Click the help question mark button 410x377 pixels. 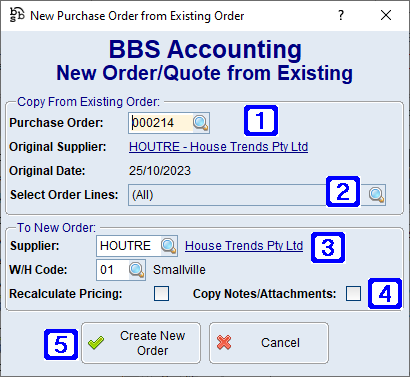341,15
